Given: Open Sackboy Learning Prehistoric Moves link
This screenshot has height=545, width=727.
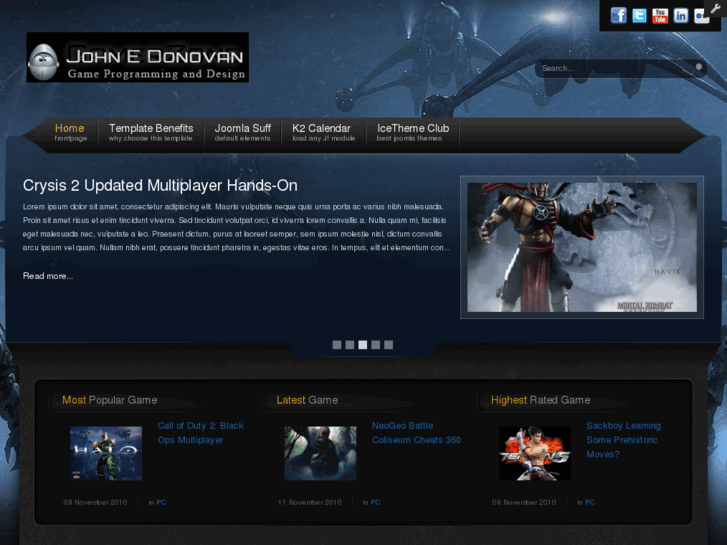Looking at the screenshot, I should click(624, 440).
